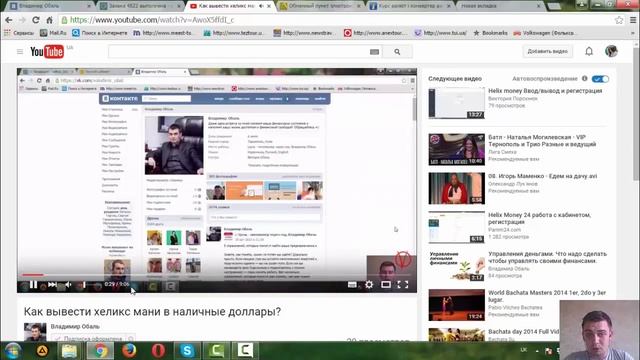Open the browser home page
This screenshot has width=640, height=360.
click(49, 20)
